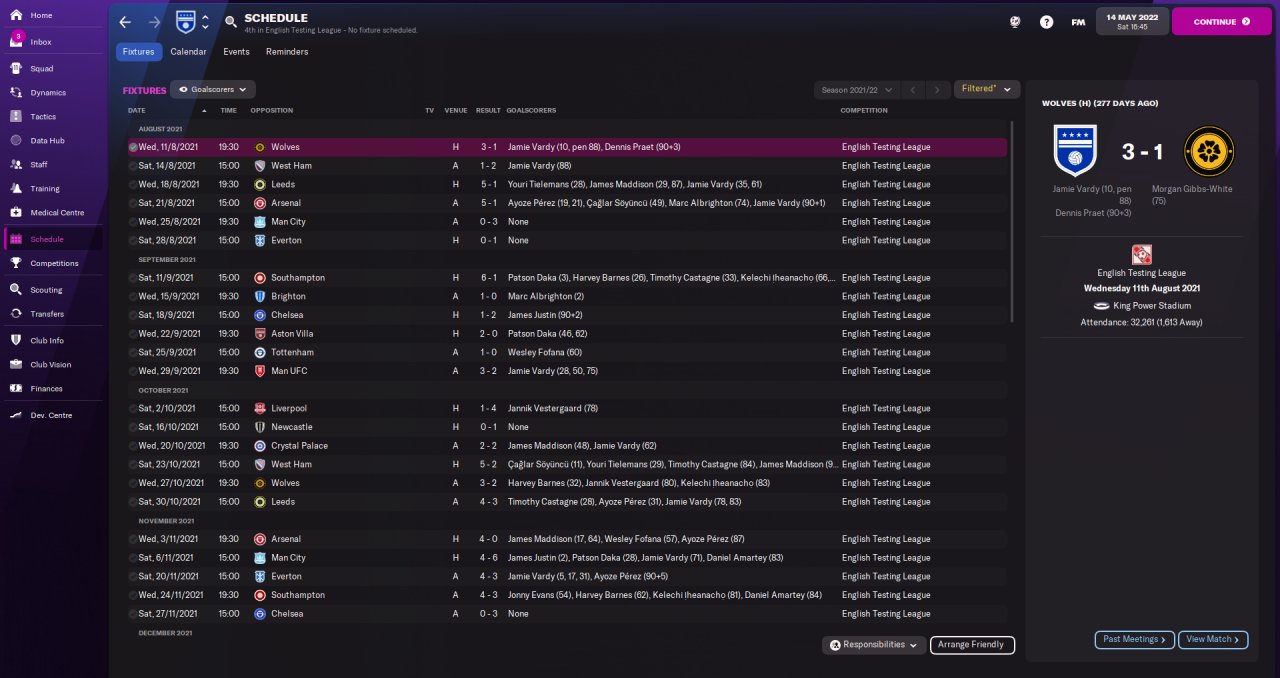Viewport: 1280px width, 678px height.
Task: Select the West Ham 14/8/2021 row marker
Action: coord(133,166)
